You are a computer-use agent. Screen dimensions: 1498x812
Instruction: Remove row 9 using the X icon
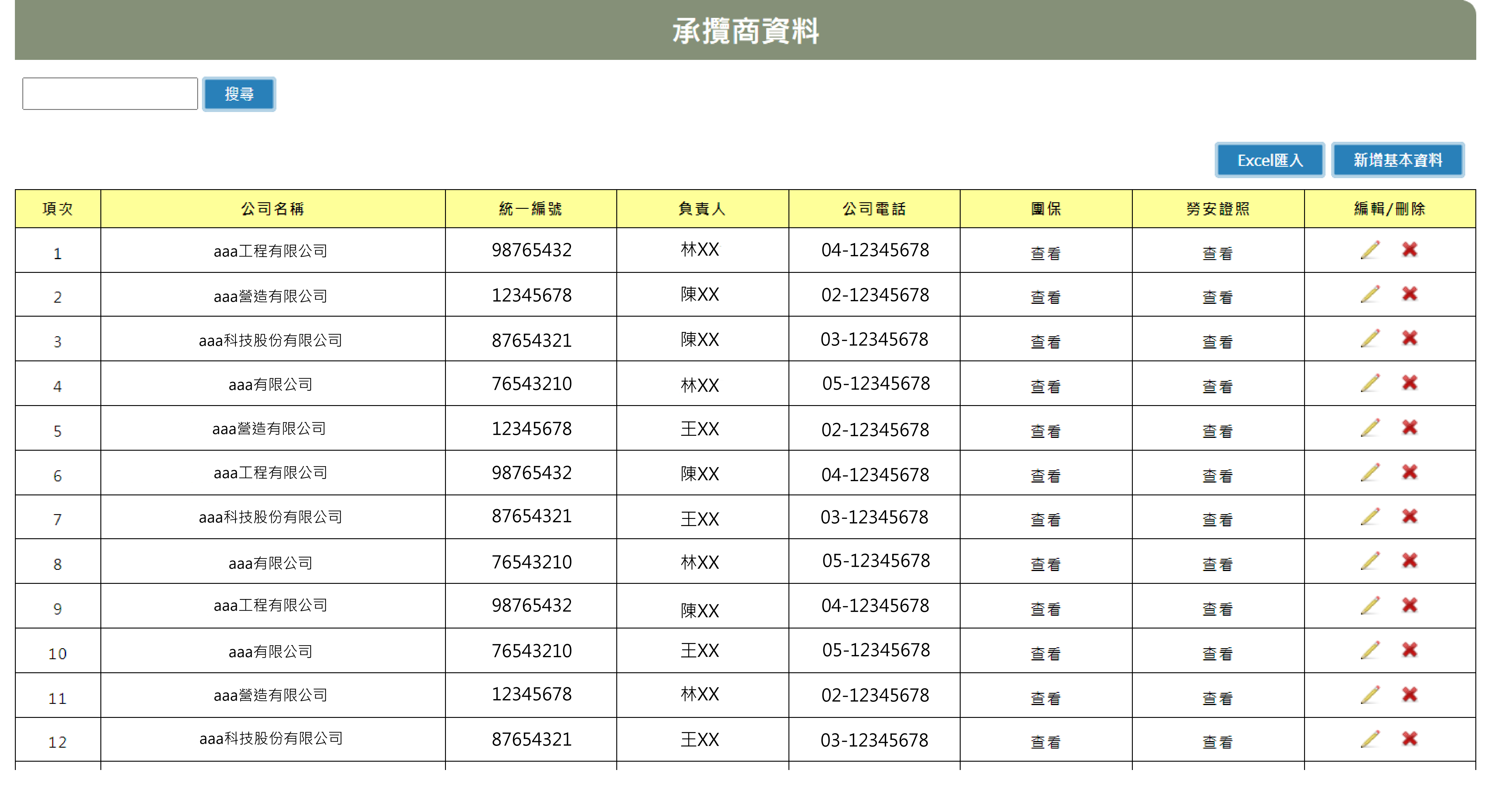(1410, 605)
